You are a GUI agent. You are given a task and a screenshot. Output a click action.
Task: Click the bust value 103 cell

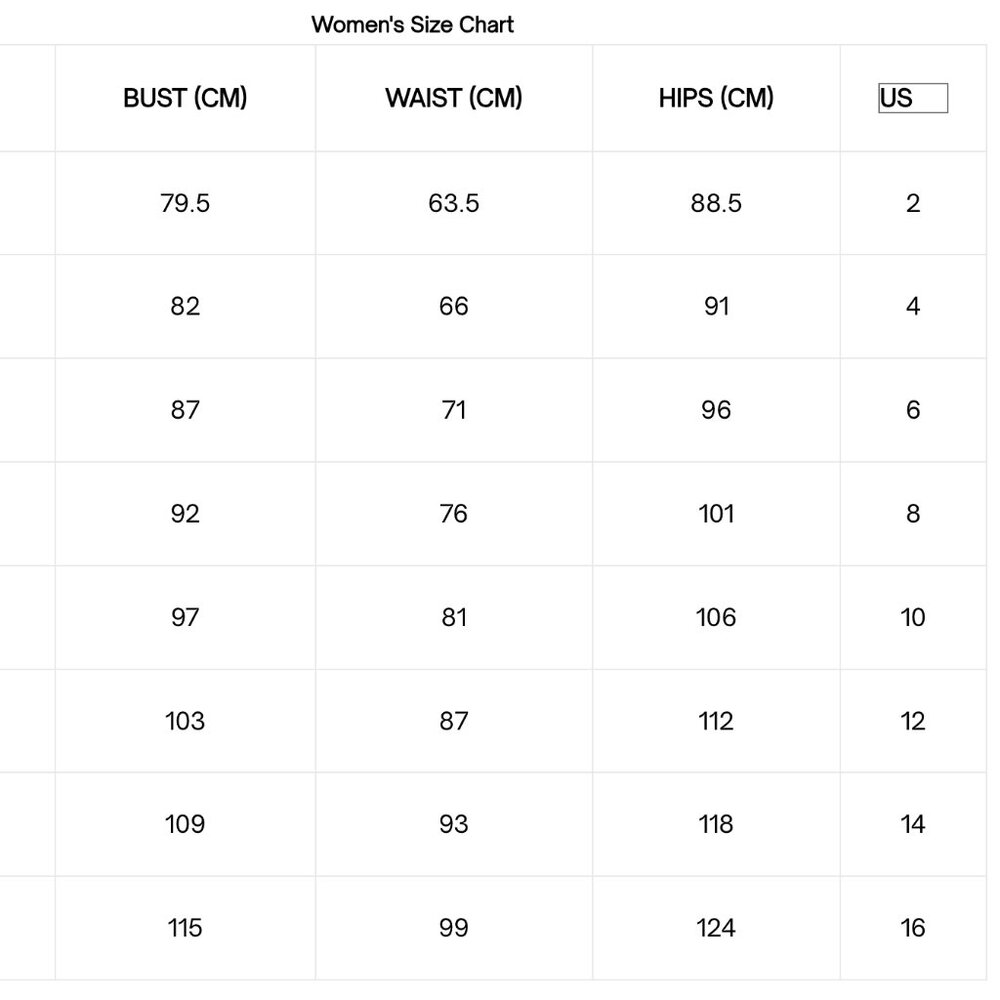pyautogui.click(x=185, y=721)
